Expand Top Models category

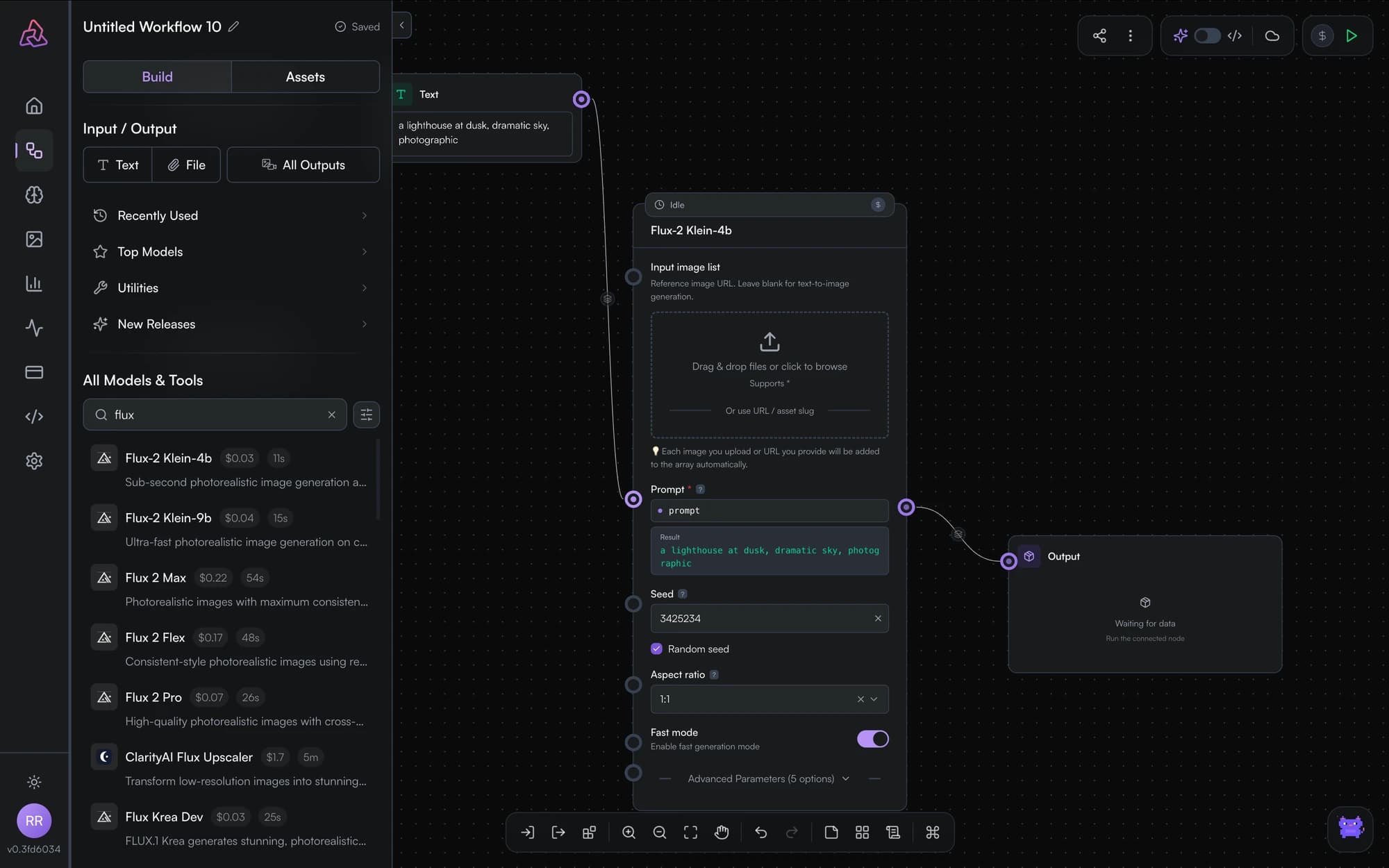pos(231,251)
